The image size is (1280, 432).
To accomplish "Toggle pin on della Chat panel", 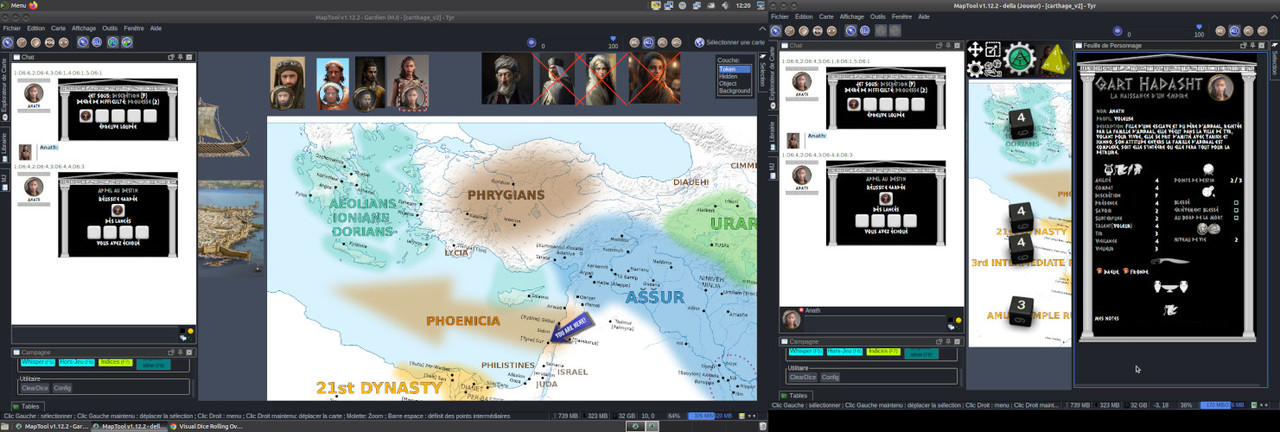I will (946, 46).
